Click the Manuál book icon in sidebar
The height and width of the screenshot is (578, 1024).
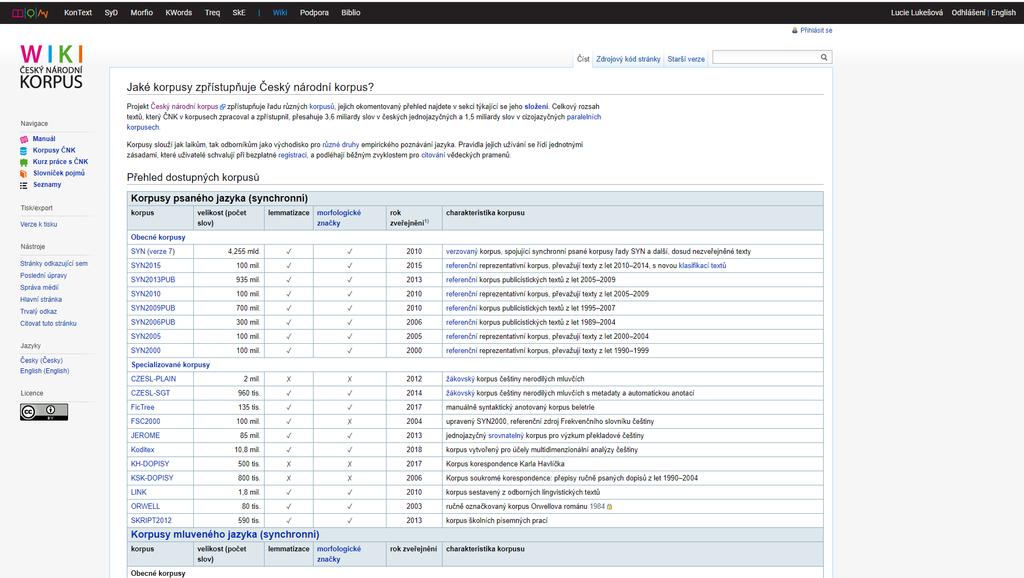[x=24, y=139]
